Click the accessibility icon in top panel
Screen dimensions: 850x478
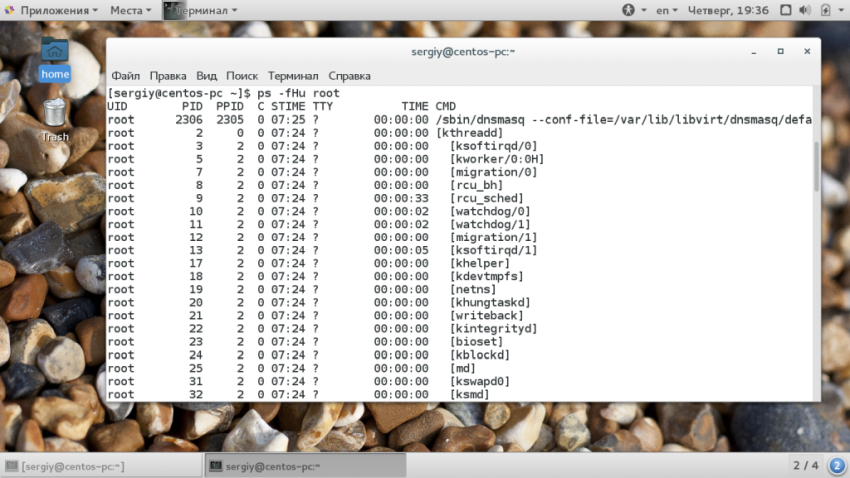click(629, 10)
